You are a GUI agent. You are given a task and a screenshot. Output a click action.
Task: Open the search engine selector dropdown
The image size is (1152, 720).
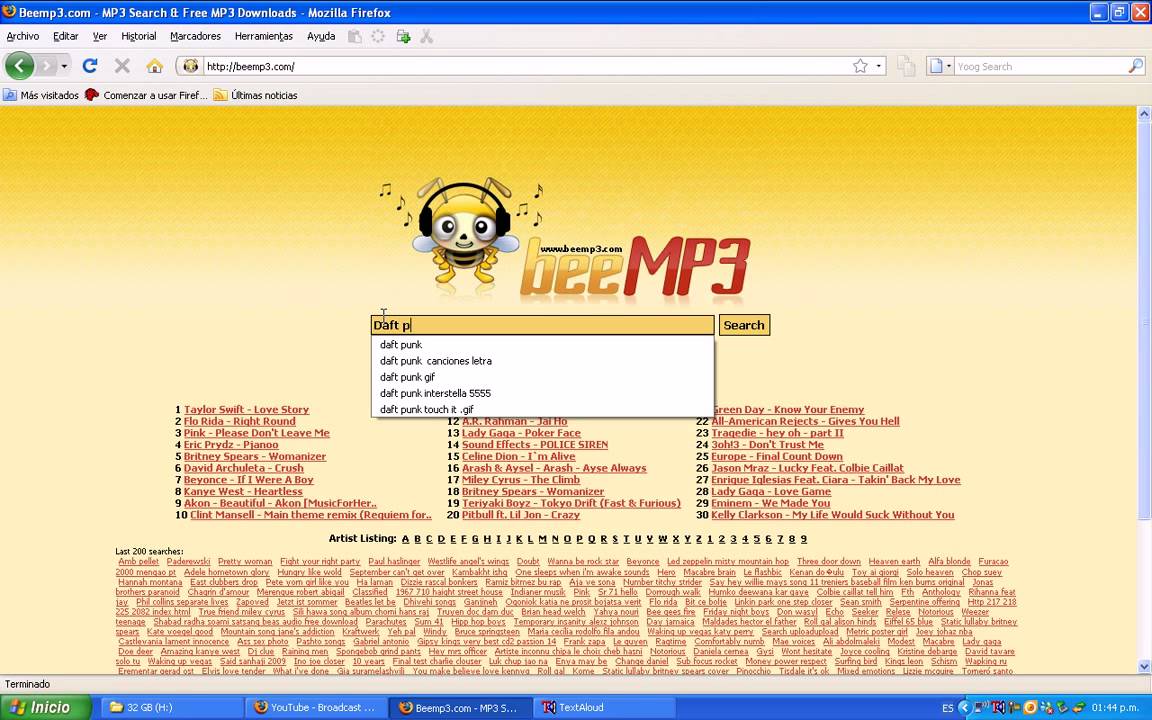point(940,66)
